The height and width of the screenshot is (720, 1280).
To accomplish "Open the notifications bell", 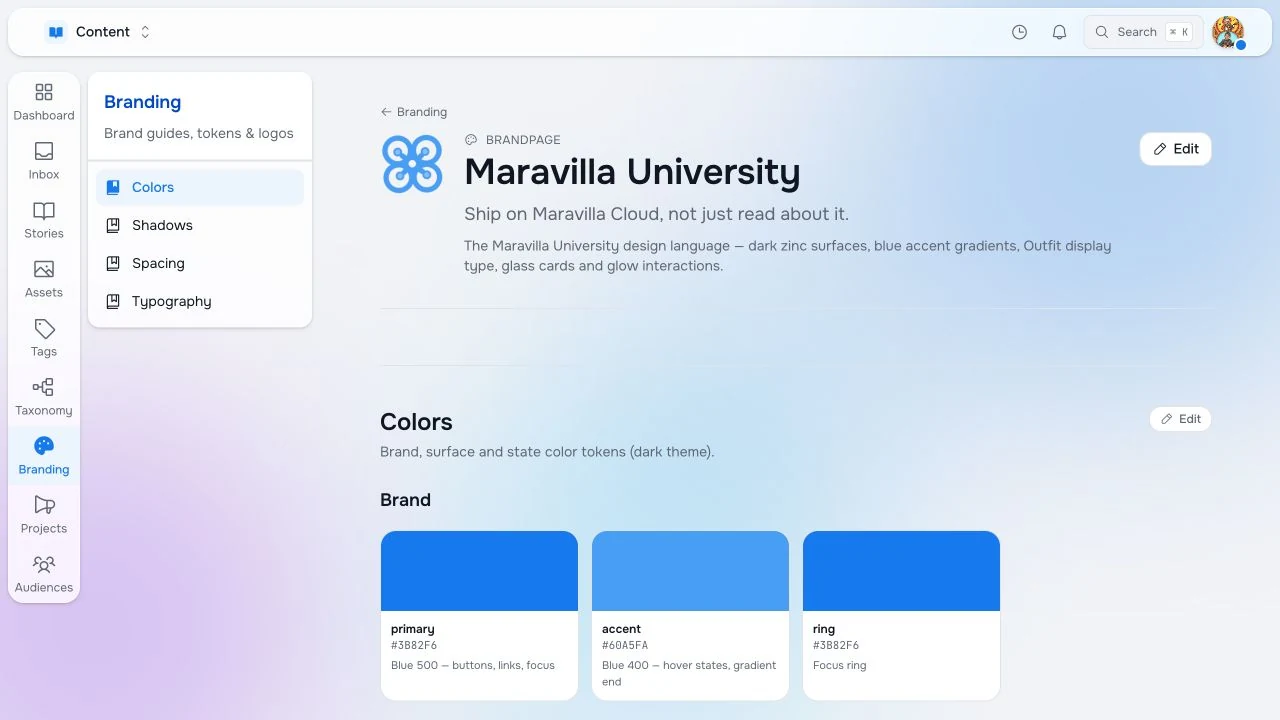I will 1060,32.
